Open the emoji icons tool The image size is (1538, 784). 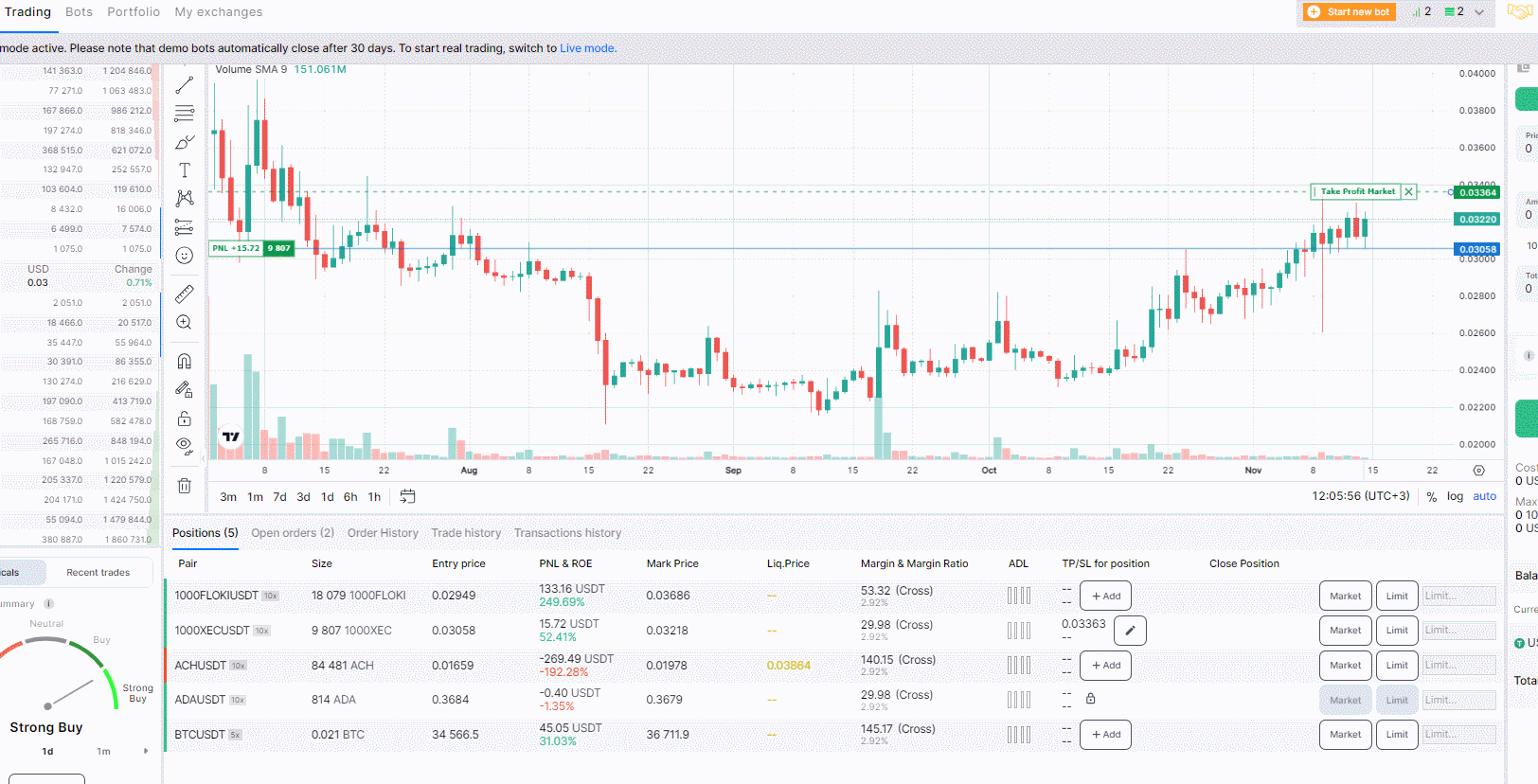[x=185, y=256]
